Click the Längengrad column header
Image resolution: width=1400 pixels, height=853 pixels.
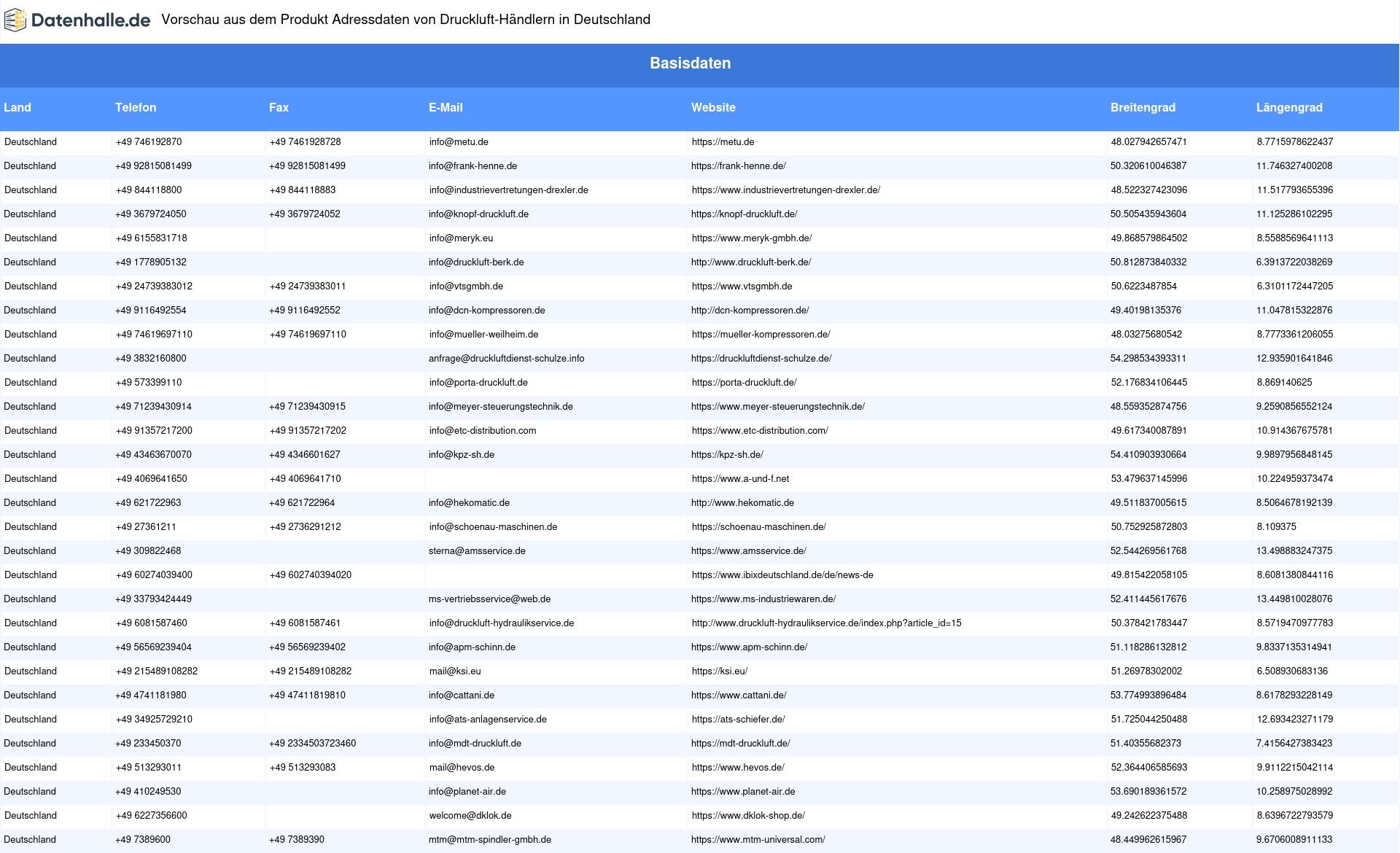point(1289,107)
